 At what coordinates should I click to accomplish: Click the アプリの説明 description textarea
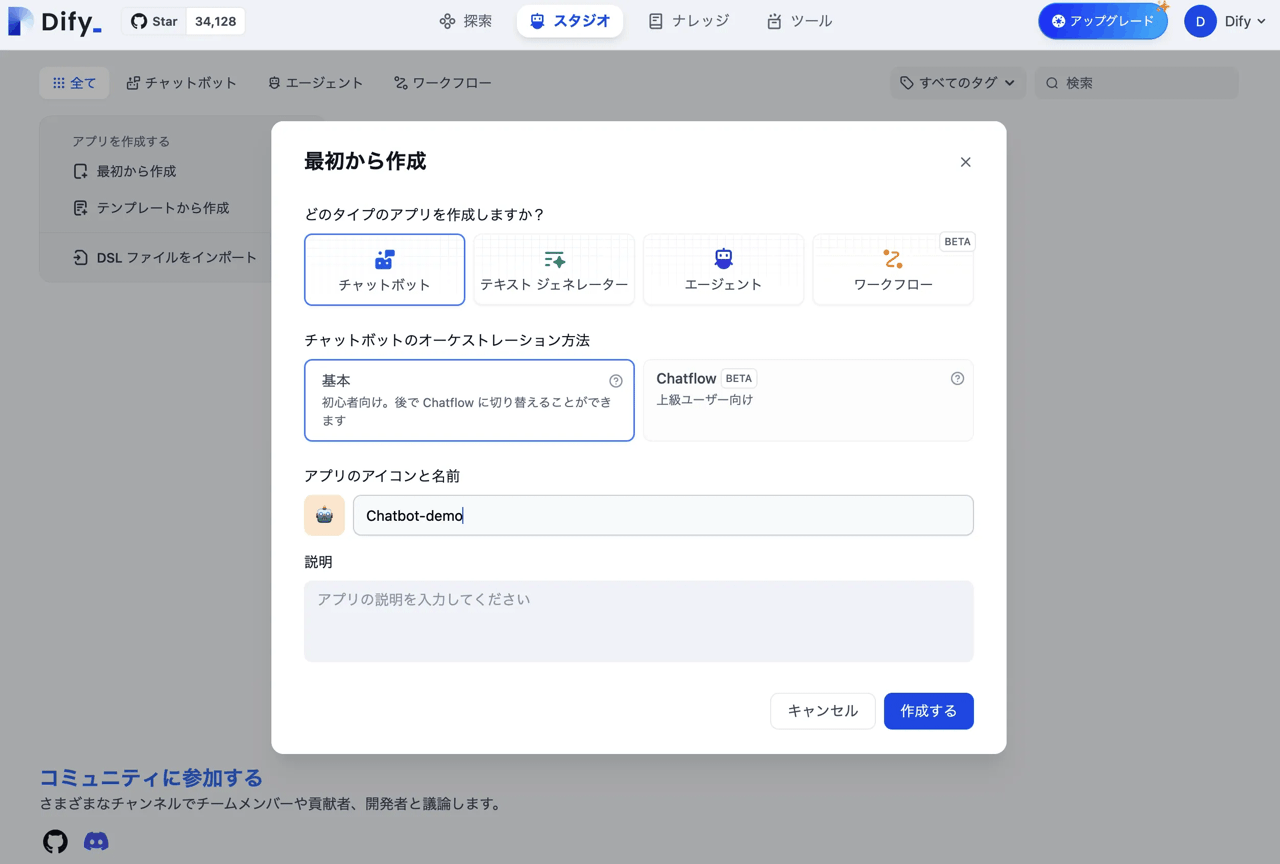click(x=639, y=621)
